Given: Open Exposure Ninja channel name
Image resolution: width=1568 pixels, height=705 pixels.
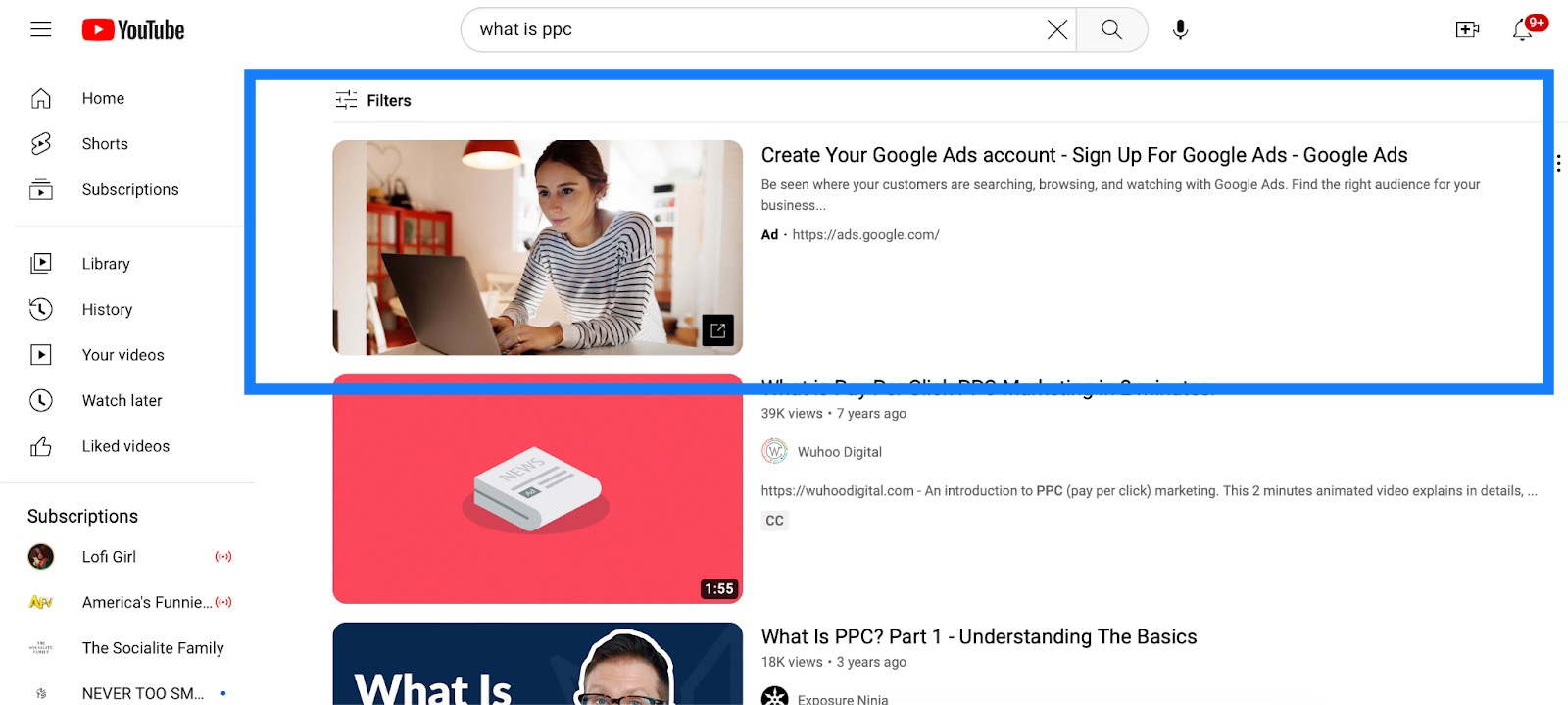Looking at the screenshot, I should pos(843,699).
